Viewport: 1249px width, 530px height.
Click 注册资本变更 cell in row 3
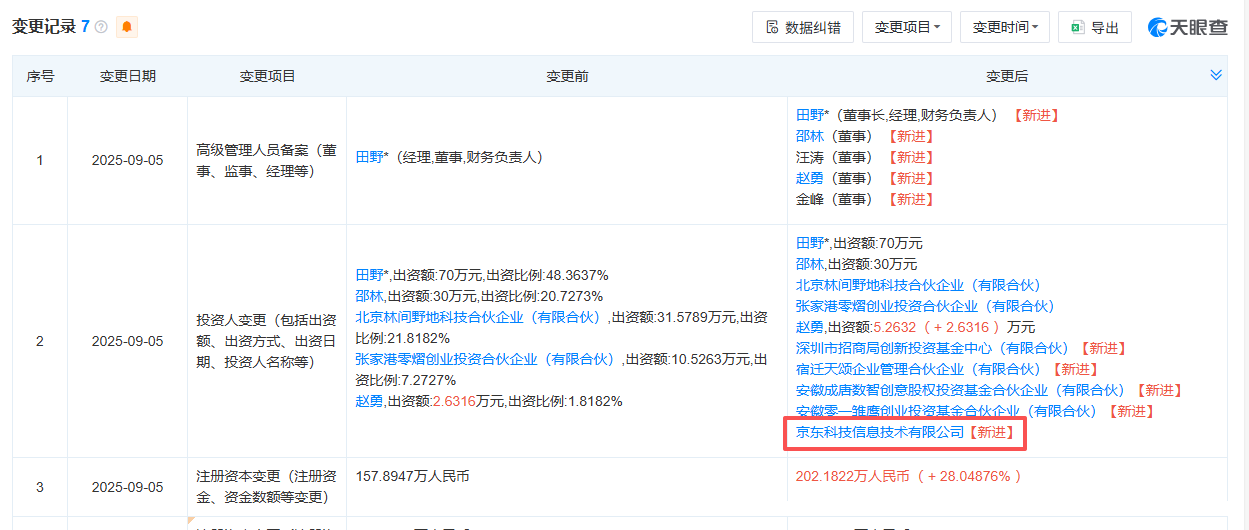click(x=267, y=487)
